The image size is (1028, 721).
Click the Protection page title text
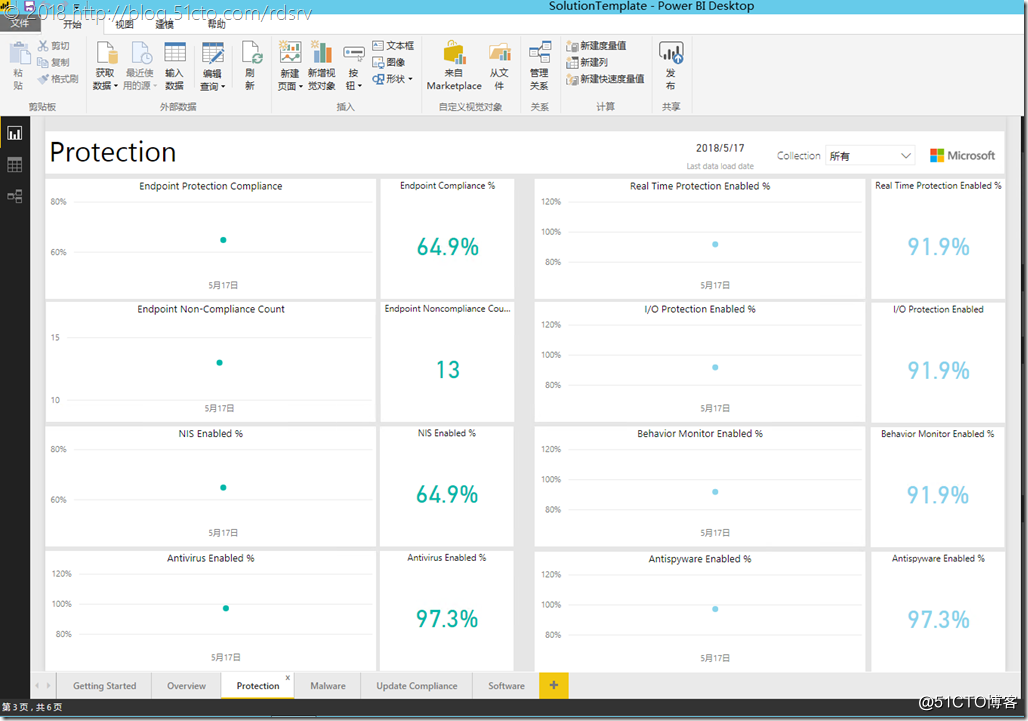click(x=113, y=152)
